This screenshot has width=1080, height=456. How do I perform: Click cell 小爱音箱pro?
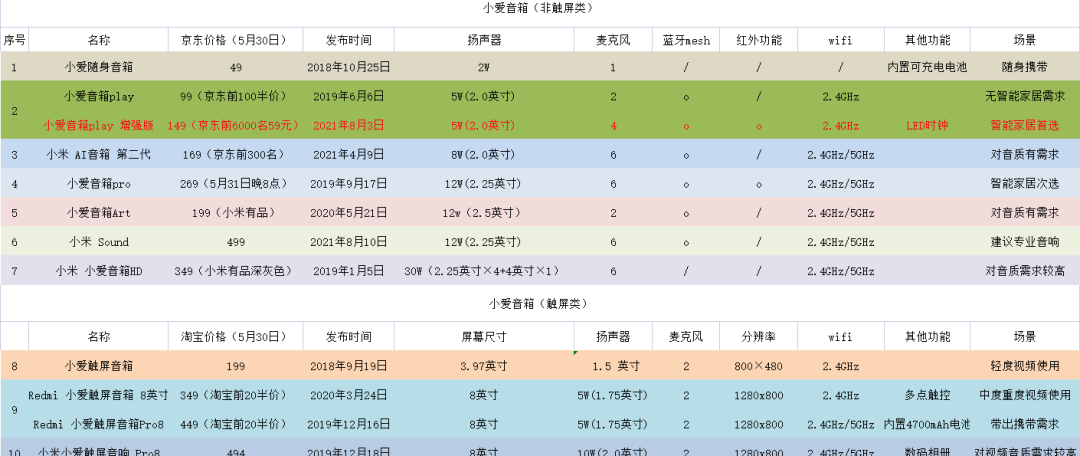[x=98, y=184]
